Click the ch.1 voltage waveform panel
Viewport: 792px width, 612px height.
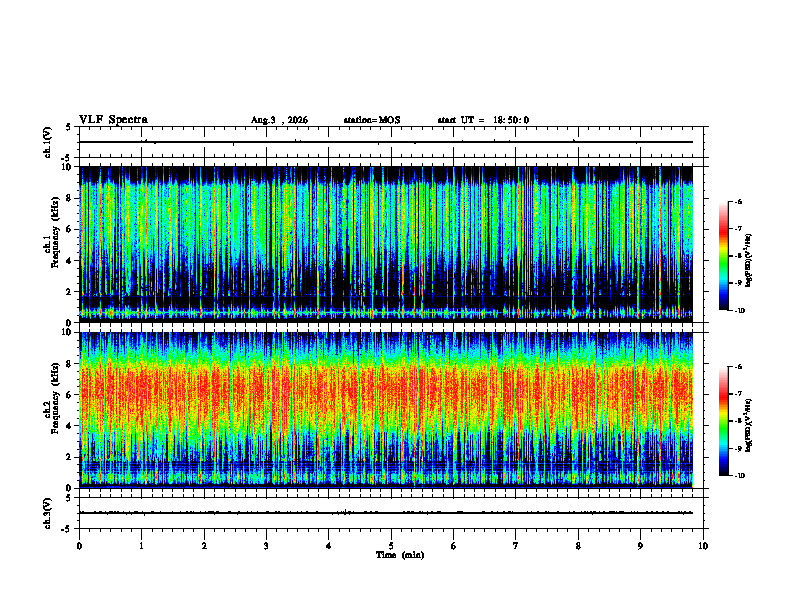[391, 142]
